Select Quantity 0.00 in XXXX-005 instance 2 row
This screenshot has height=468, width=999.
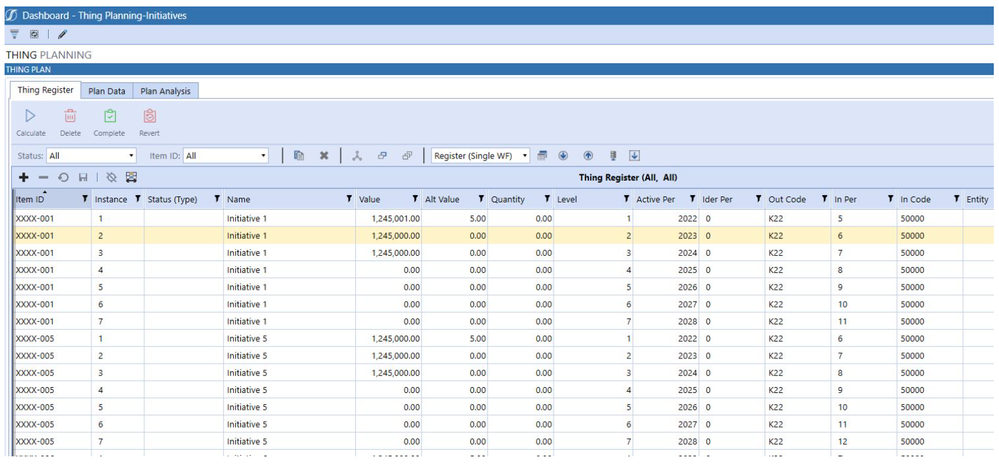click(x=521, y=355)
